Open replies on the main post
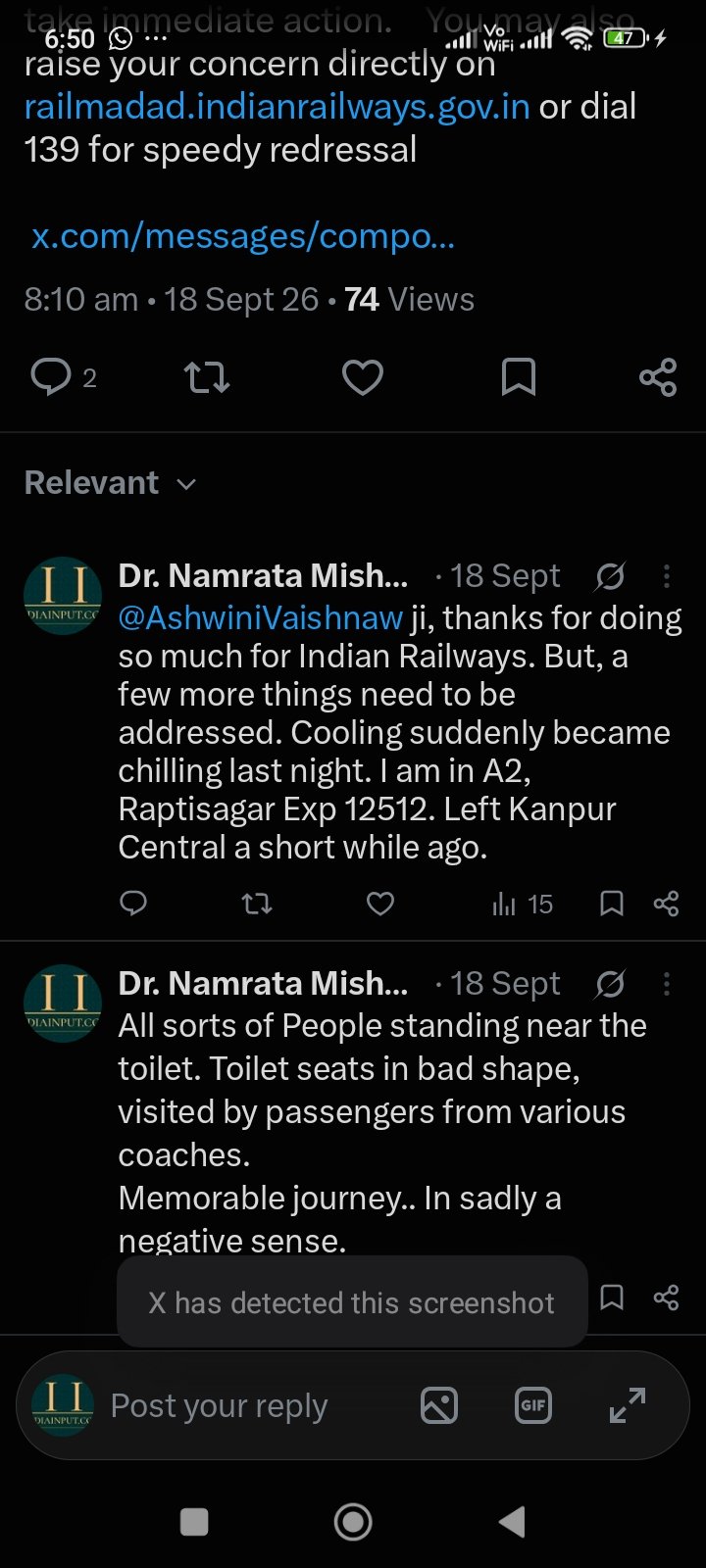706x1568 pixels. (x=64, y=377)
